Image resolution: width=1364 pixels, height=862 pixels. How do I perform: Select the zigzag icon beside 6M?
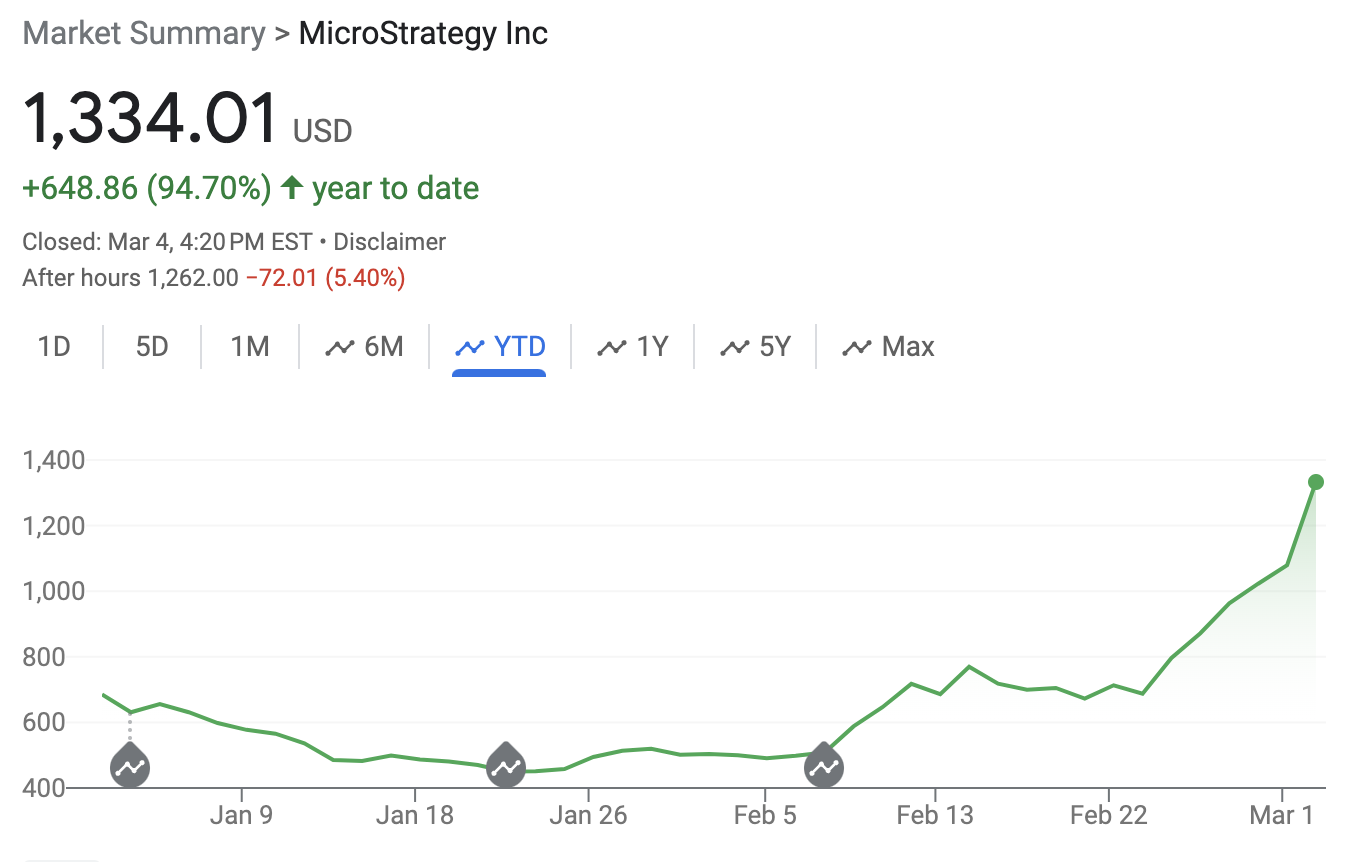340,346
